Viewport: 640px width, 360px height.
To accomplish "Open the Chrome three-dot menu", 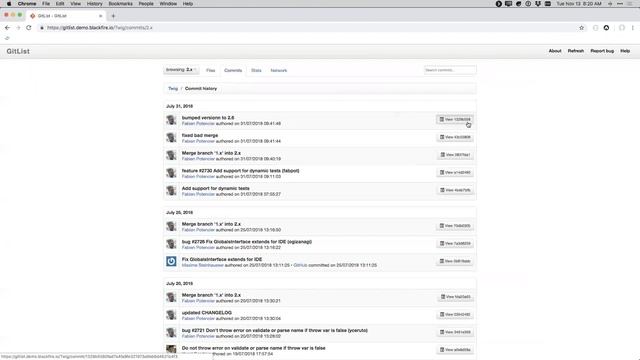I will 633,28.
